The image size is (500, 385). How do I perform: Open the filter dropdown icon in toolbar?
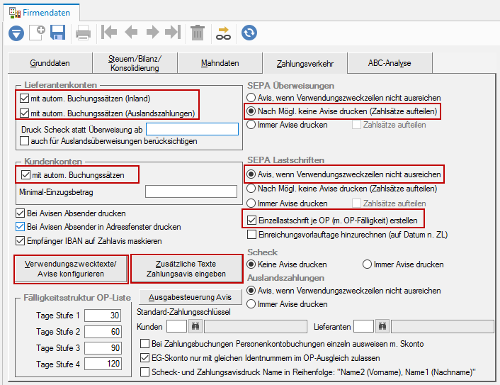point(16,33)
